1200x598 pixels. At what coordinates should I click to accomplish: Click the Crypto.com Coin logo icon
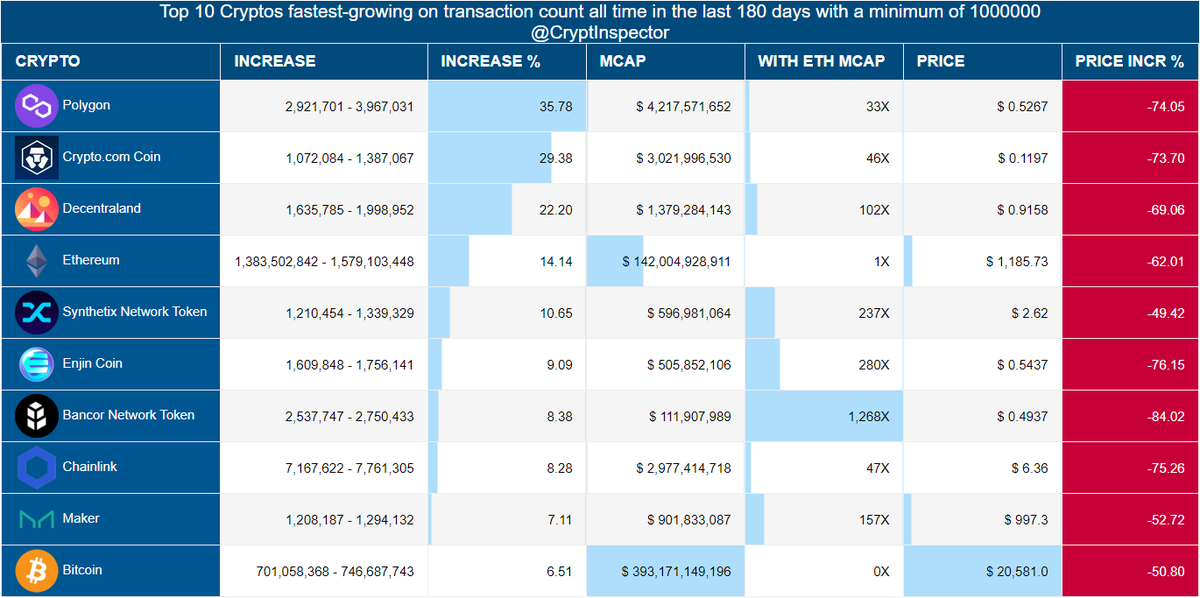click(37, 157)
